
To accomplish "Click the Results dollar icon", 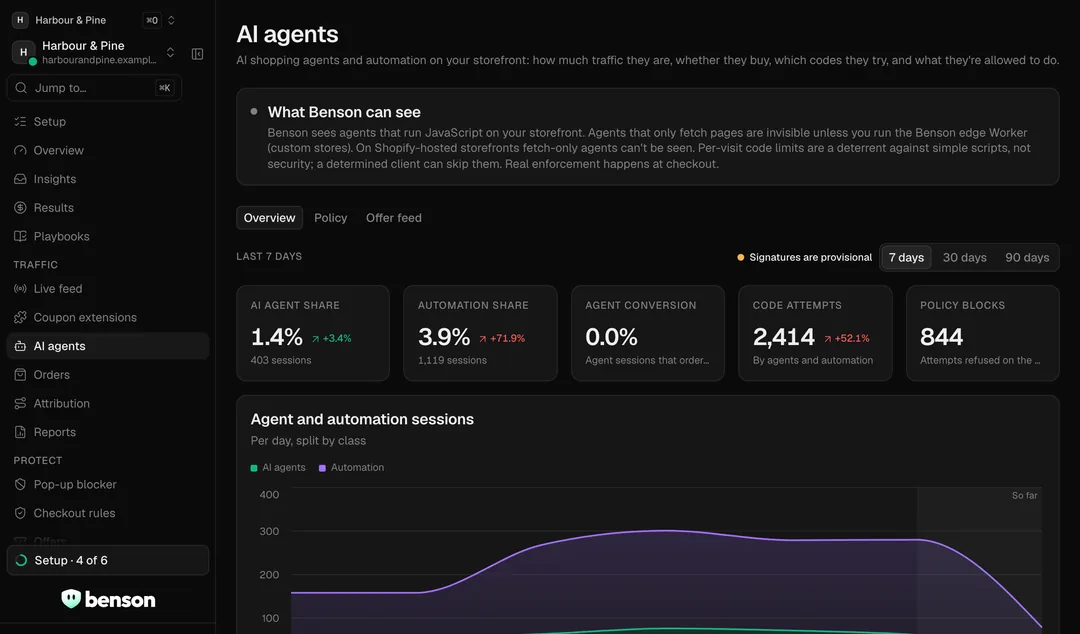I will (x=20, y=207).
